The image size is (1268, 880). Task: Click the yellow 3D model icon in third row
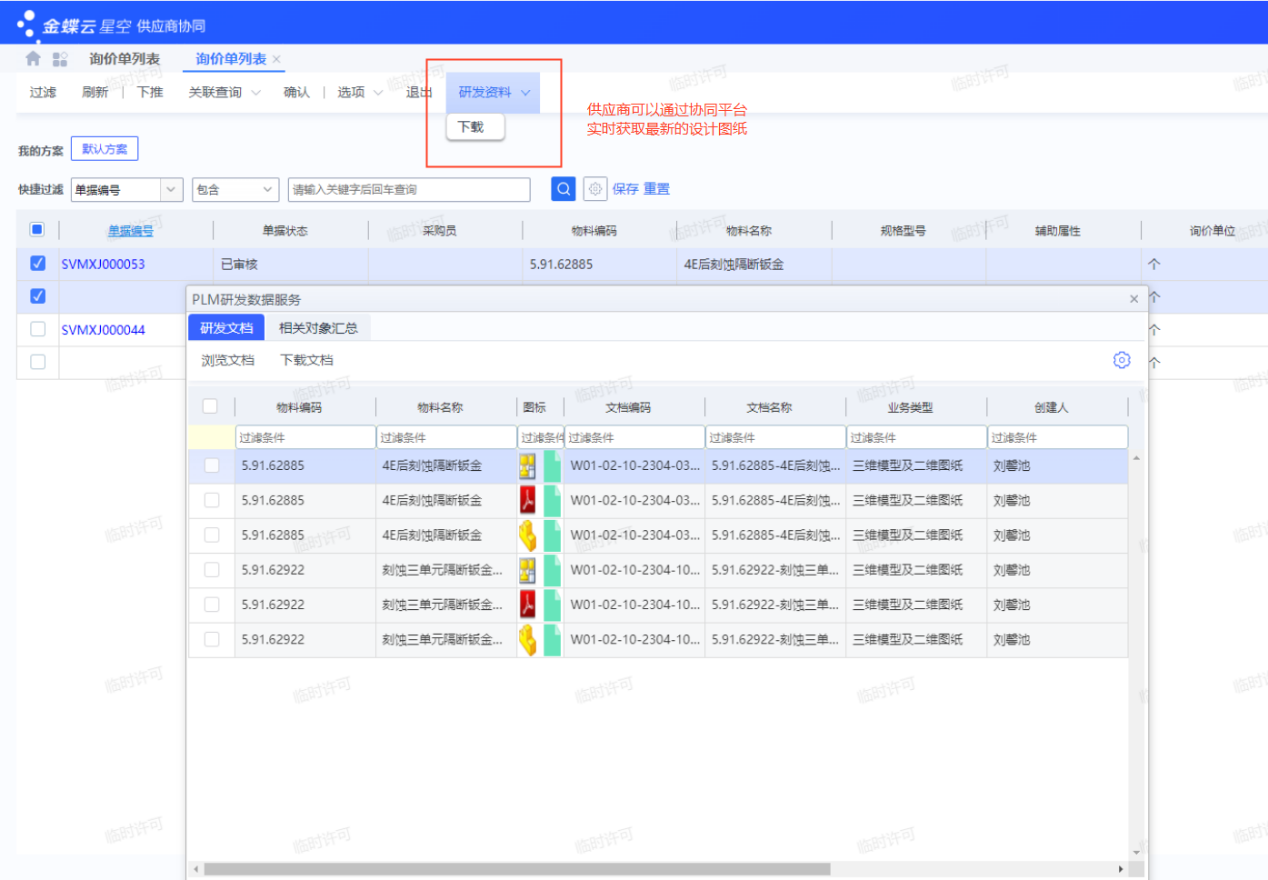(527, 535)
